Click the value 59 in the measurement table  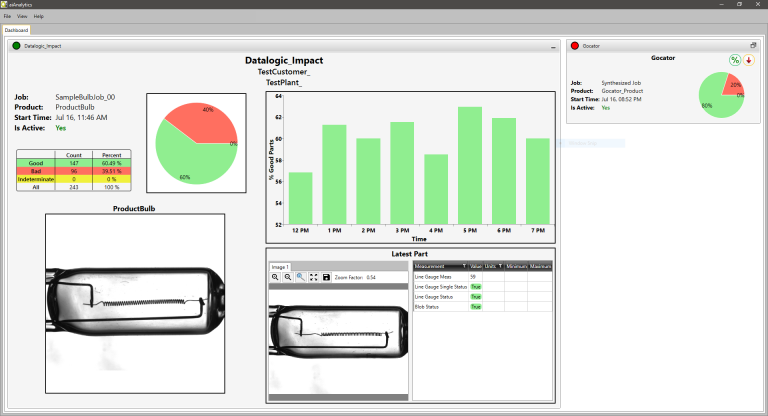473,277
